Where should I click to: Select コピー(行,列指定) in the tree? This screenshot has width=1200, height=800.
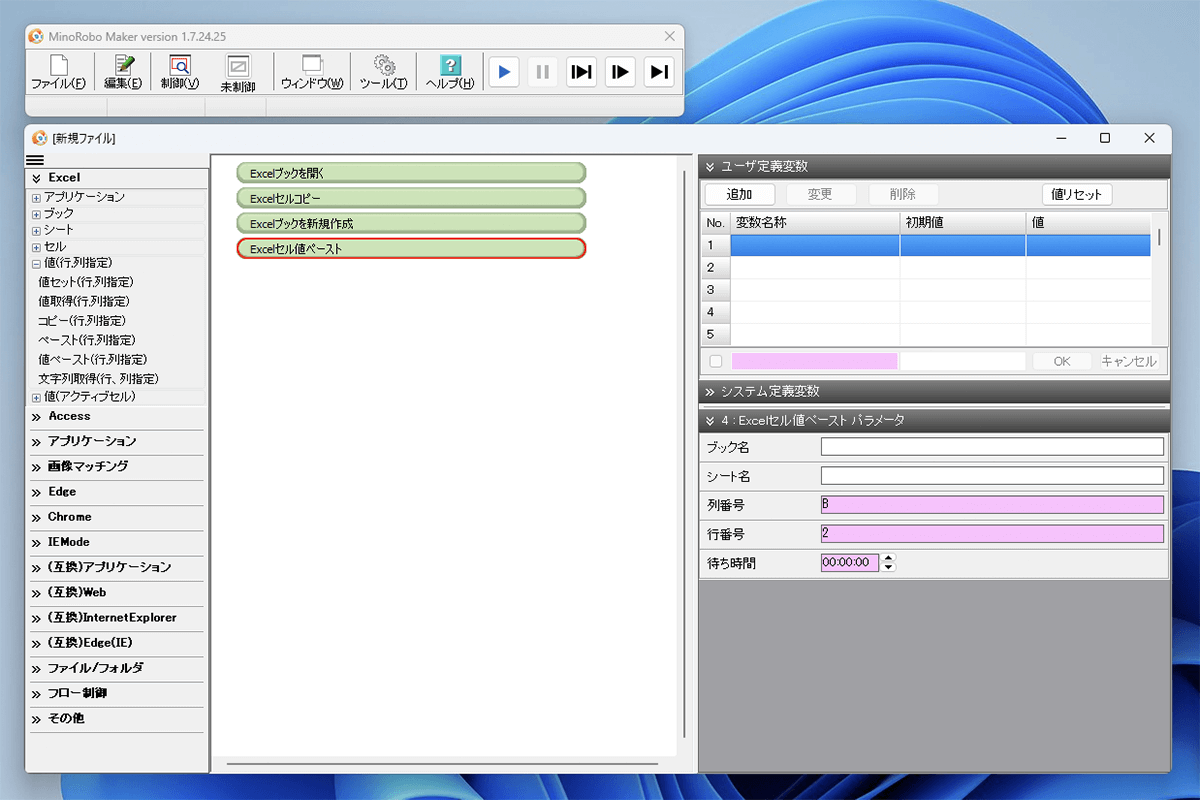82,321
